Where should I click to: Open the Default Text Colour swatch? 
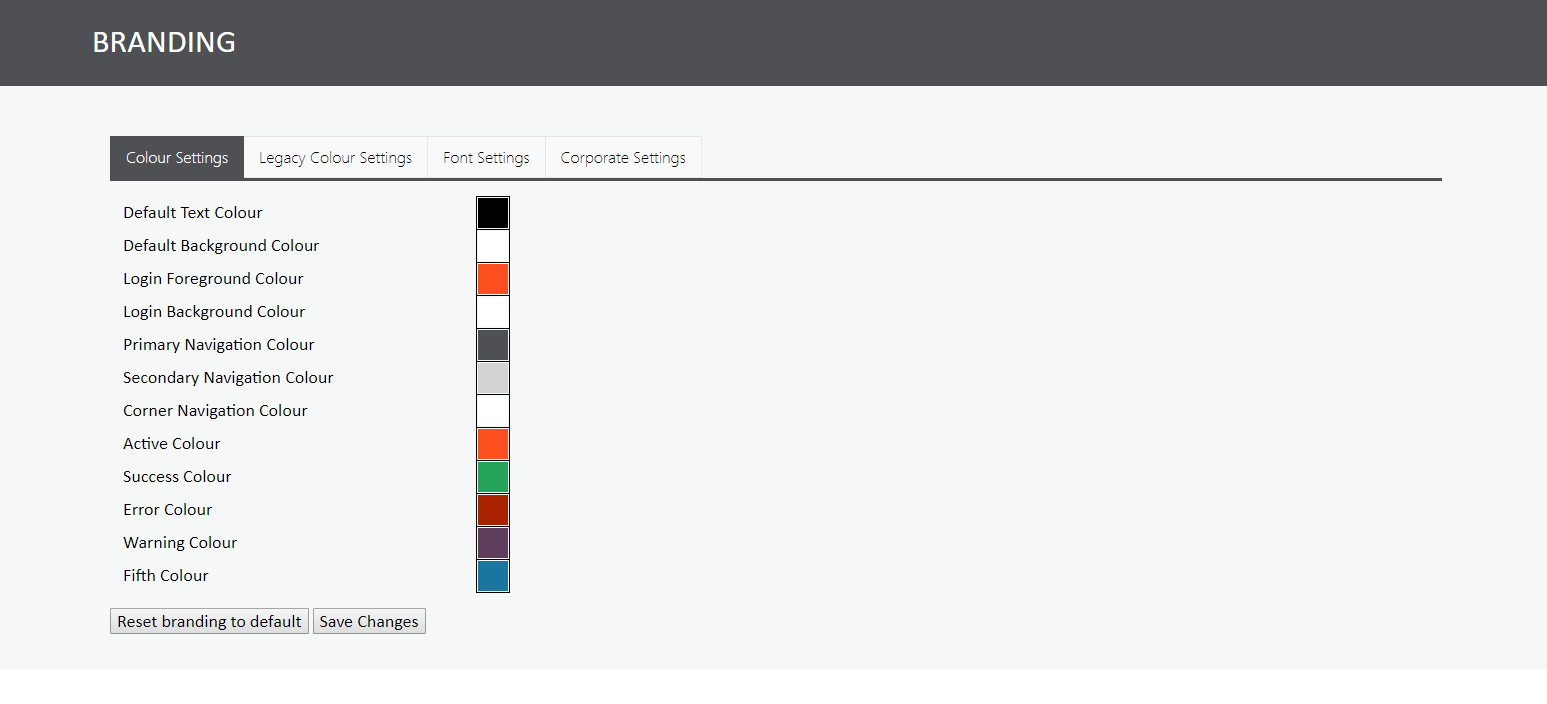point(493,213)
